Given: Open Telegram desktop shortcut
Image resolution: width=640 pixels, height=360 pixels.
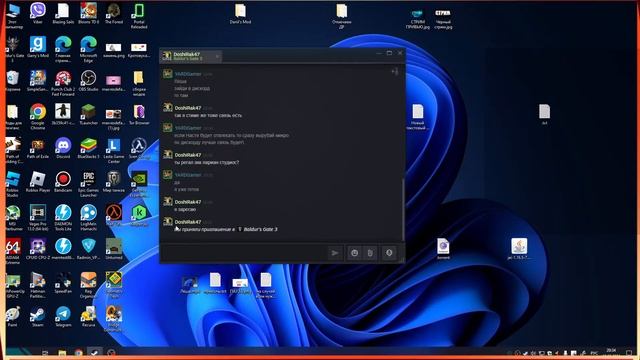Looking at the screenshot, I should pos(63,317).
